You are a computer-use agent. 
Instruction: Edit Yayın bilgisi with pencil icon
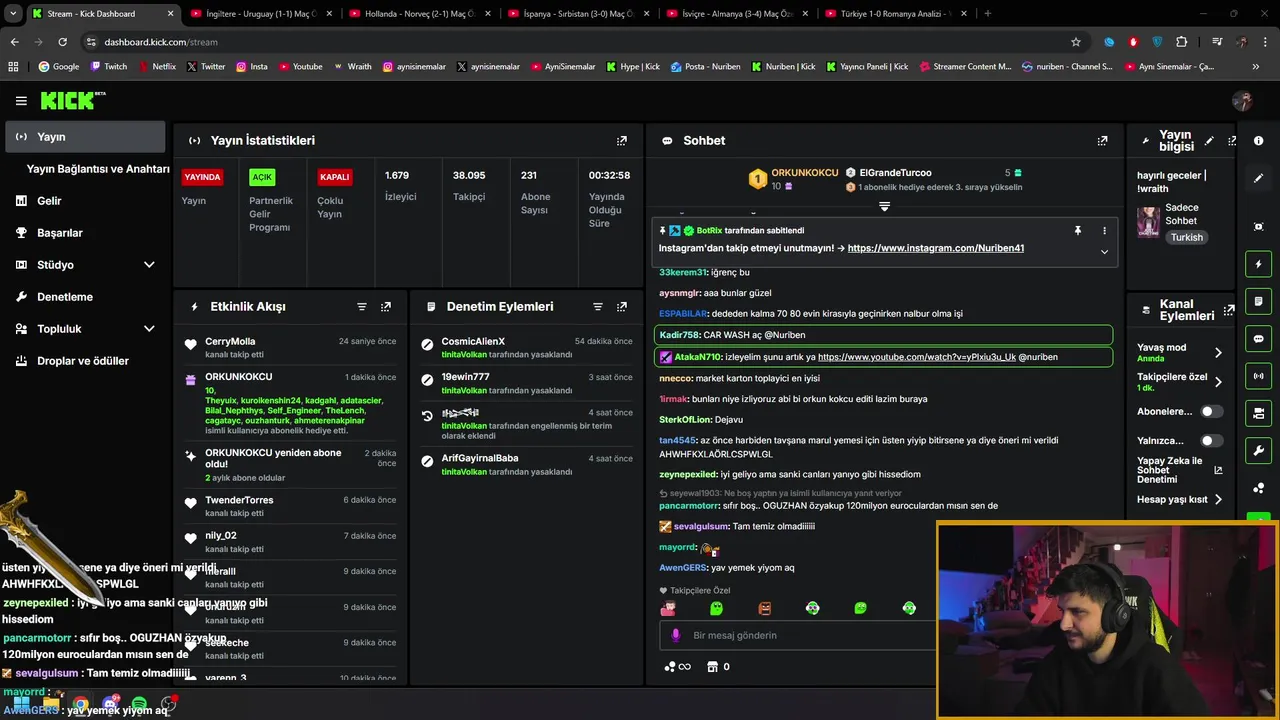click(1209, 141)
